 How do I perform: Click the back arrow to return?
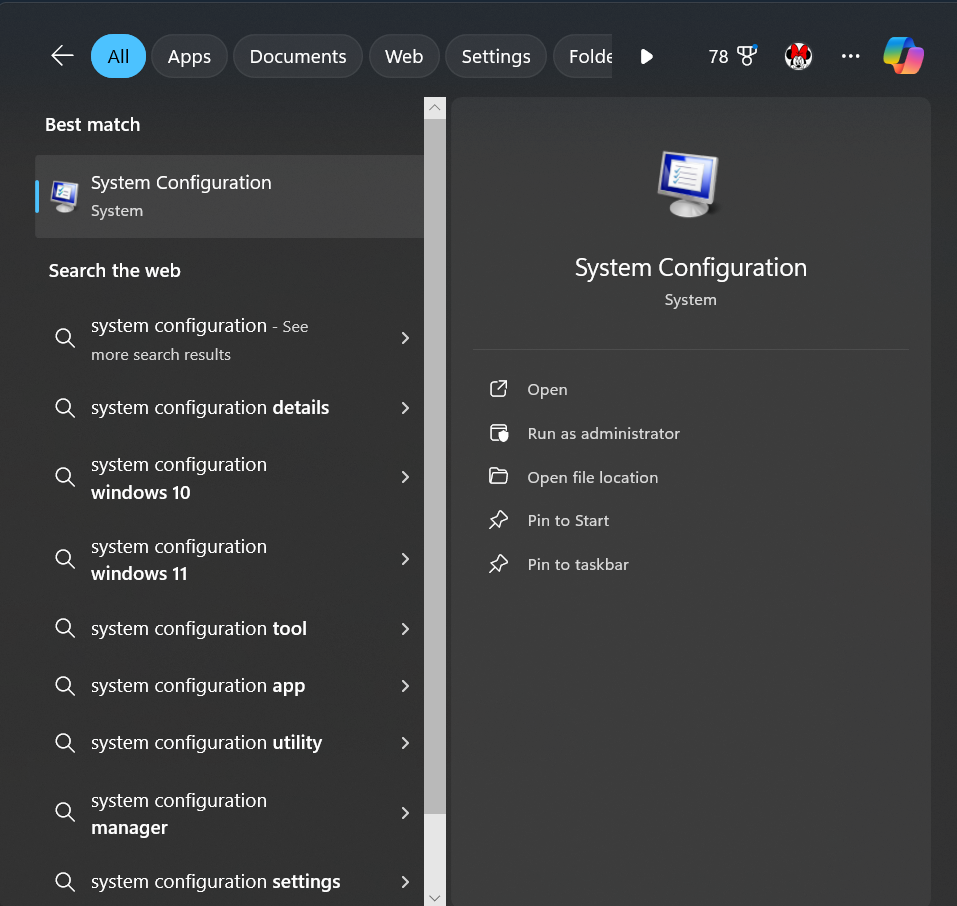[x=61, y=56]
